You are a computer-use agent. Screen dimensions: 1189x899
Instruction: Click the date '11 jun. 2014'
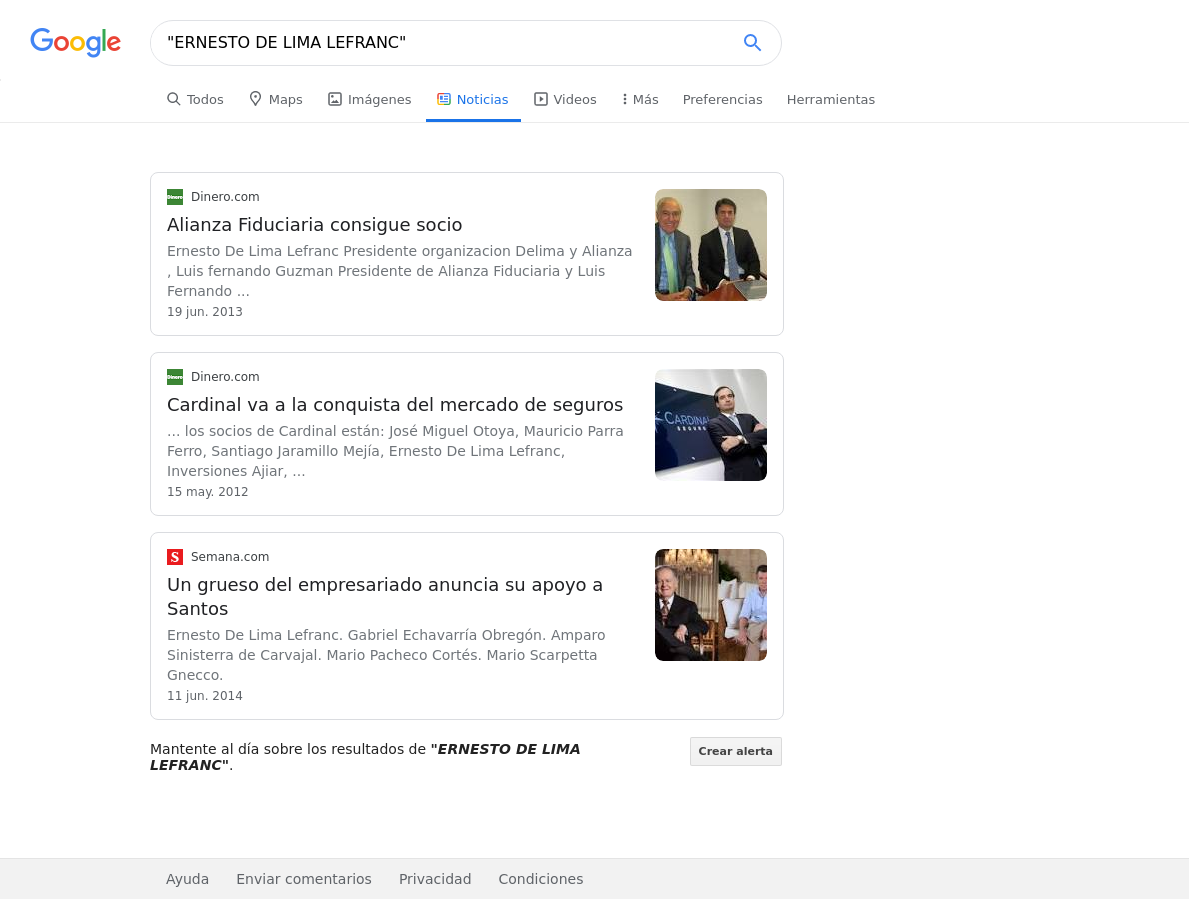tap(205, 696)
